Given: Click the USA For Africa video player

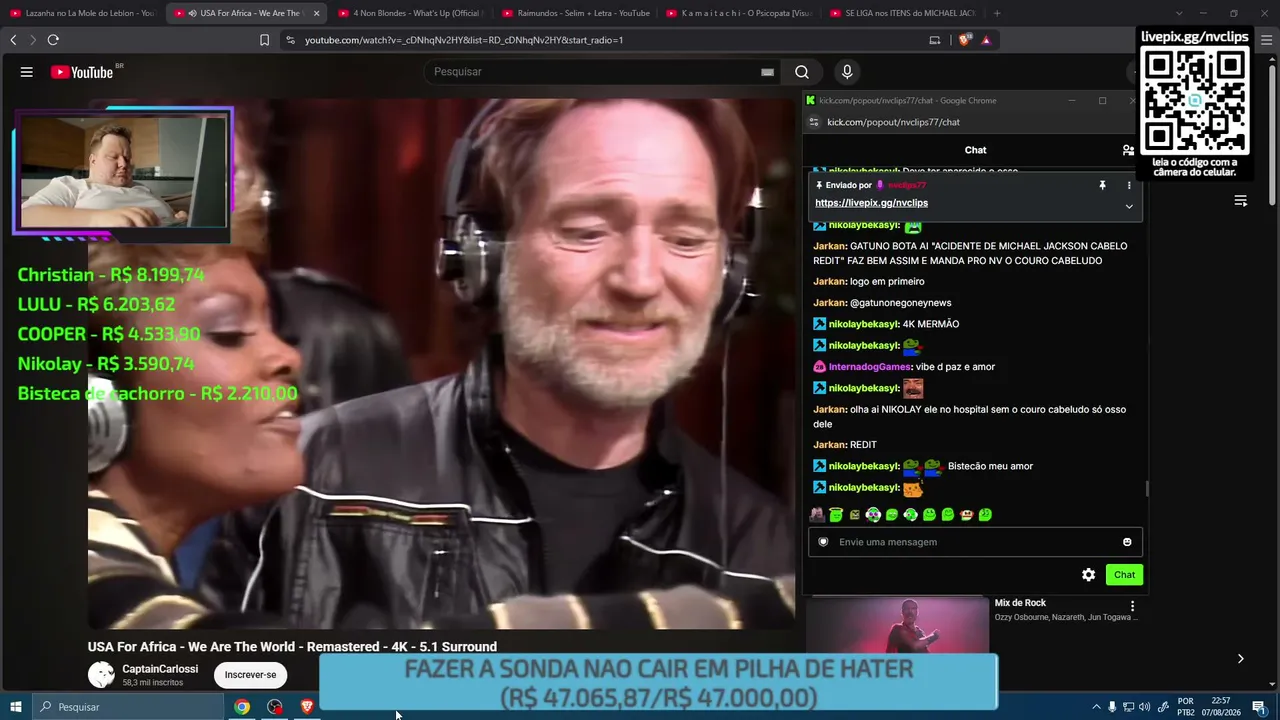Looking at the screenshot, I should pos(441,364).
